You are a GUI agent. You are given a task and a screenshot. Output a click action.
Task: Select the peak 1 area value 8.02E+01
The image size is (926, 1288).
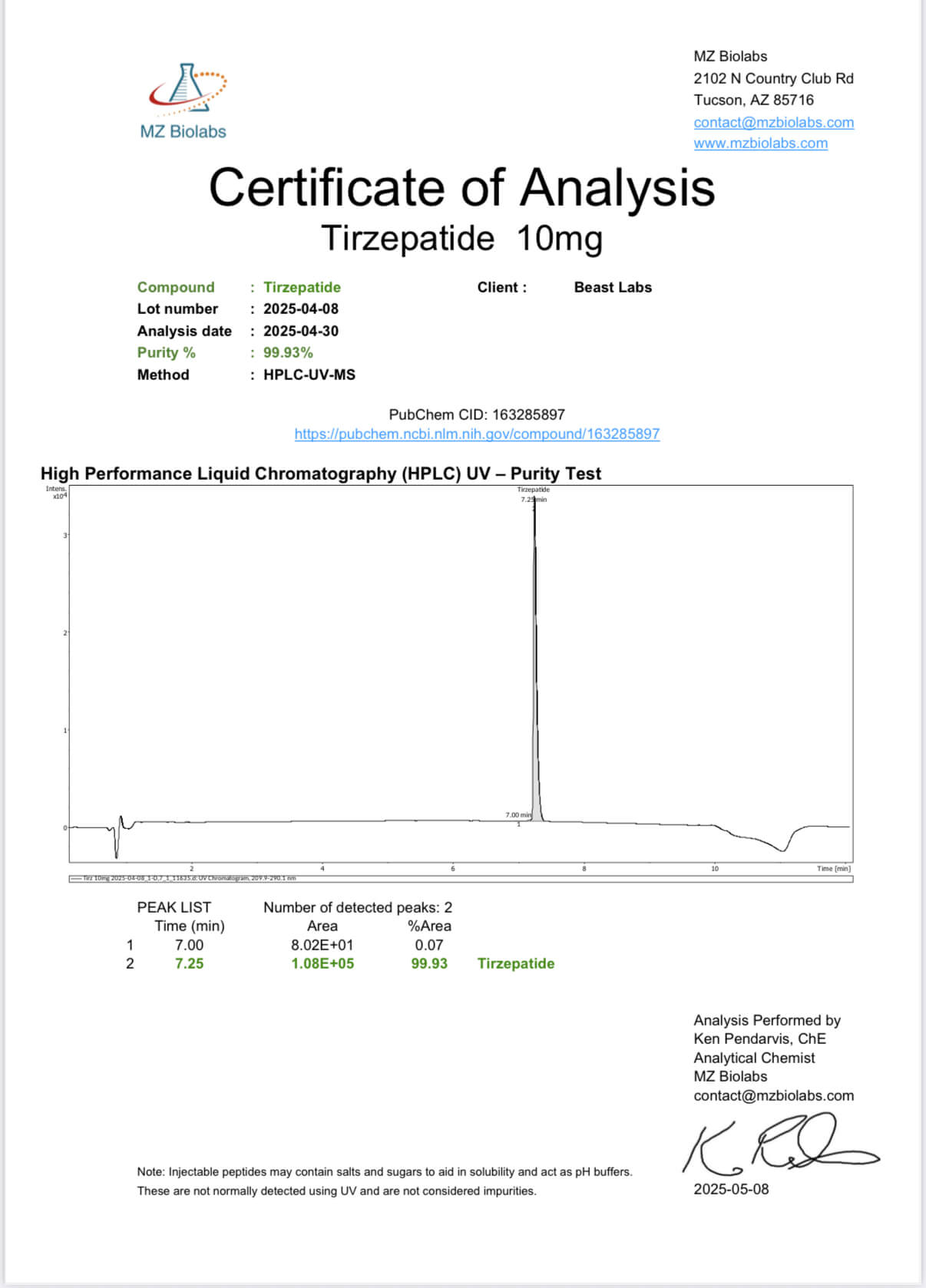(x=322, y=946)
